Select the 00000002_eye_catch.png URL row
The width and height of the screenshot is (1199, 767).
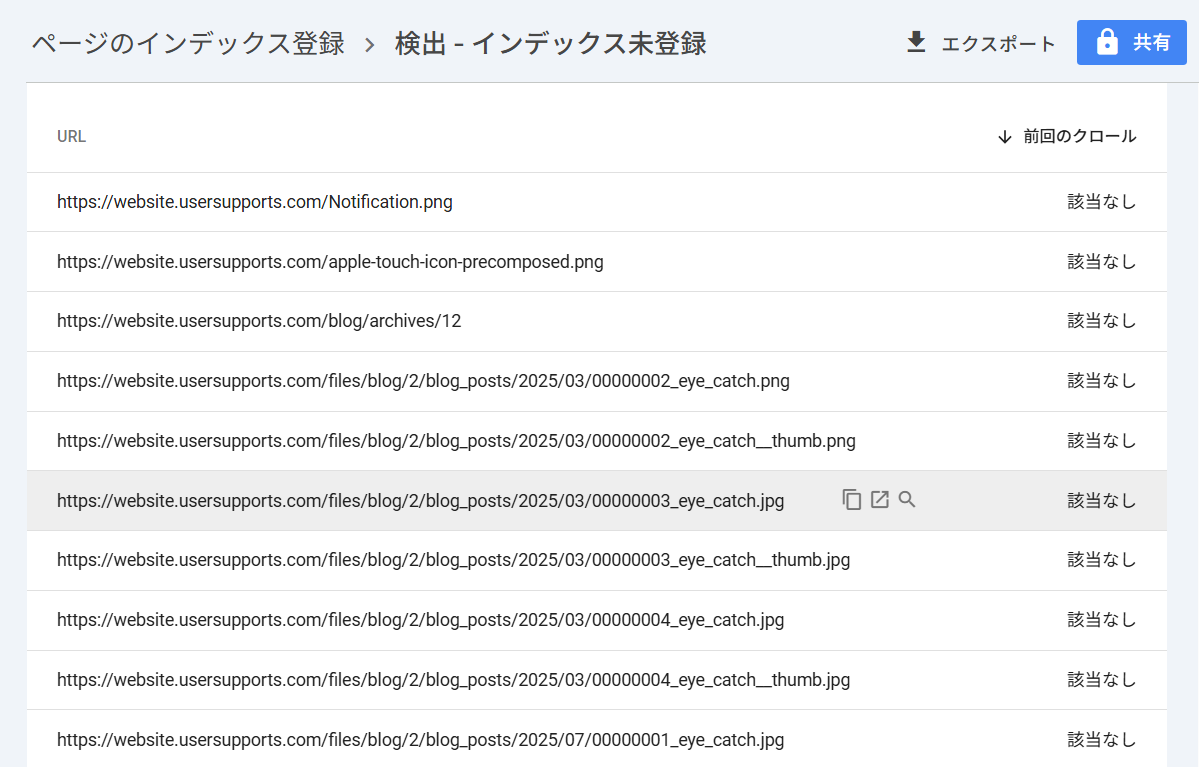tap(423, 381)
